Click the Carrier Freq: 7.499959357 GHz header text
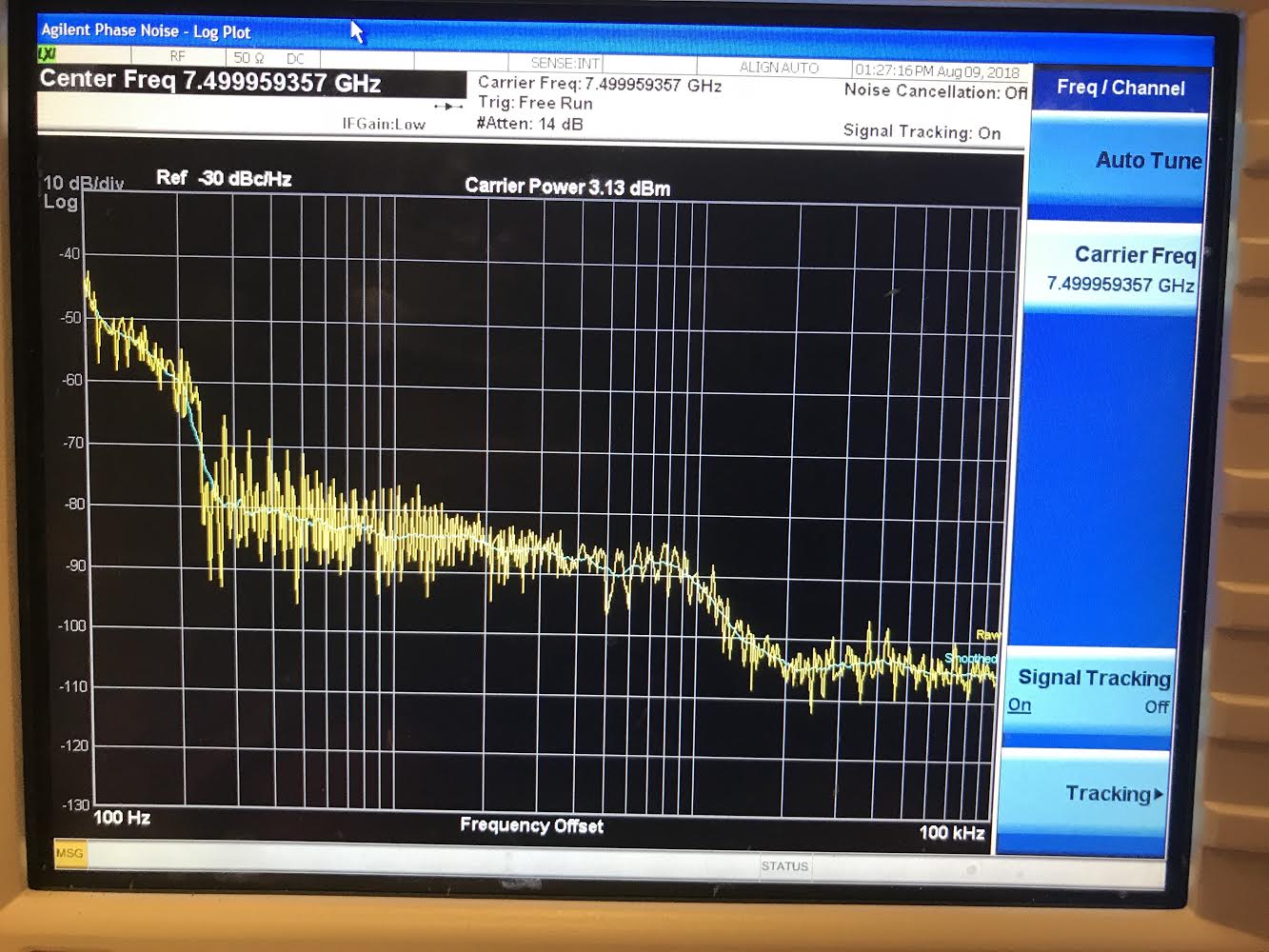This screenshot has width=1269, height=952. (x=600, y=84)
